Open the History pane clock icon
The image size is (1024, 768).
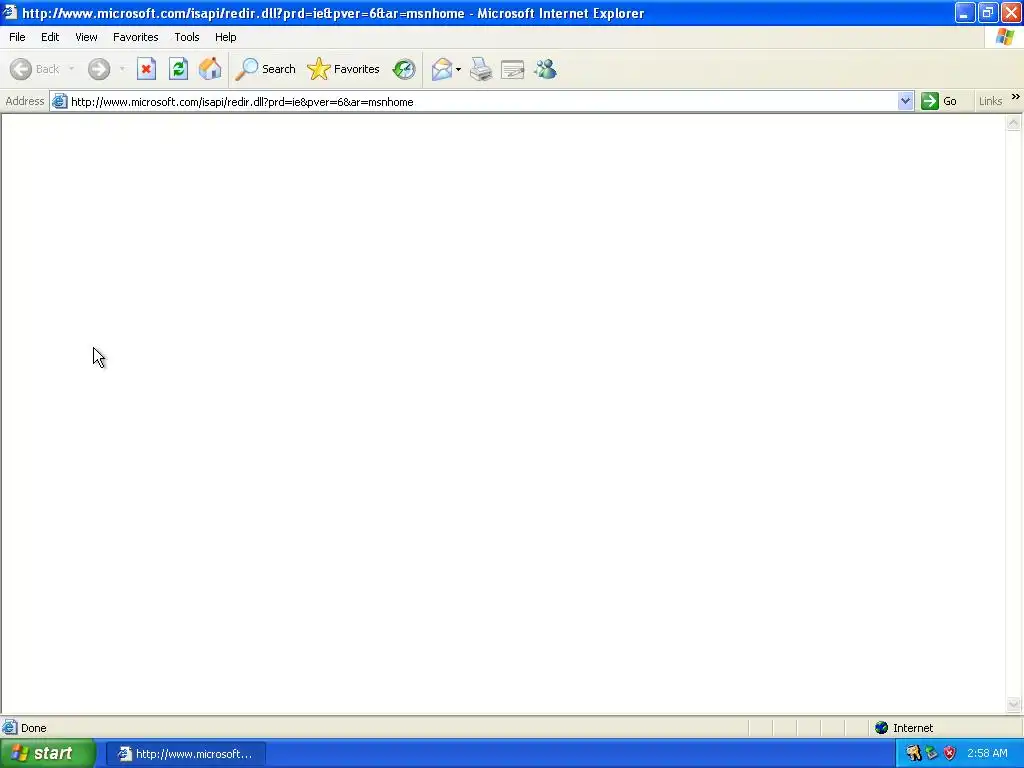tap(404, 69)
